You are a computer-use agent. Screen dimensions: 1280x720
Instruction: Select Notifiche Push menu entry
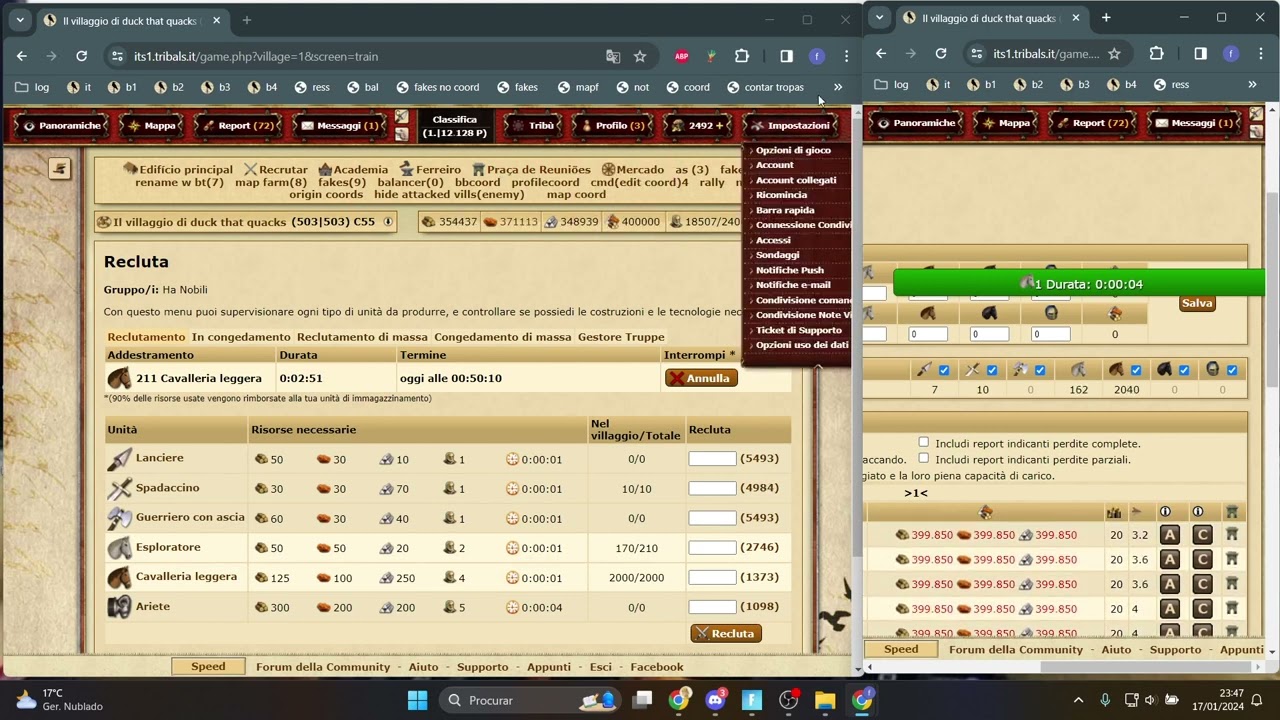click(790, 270)
